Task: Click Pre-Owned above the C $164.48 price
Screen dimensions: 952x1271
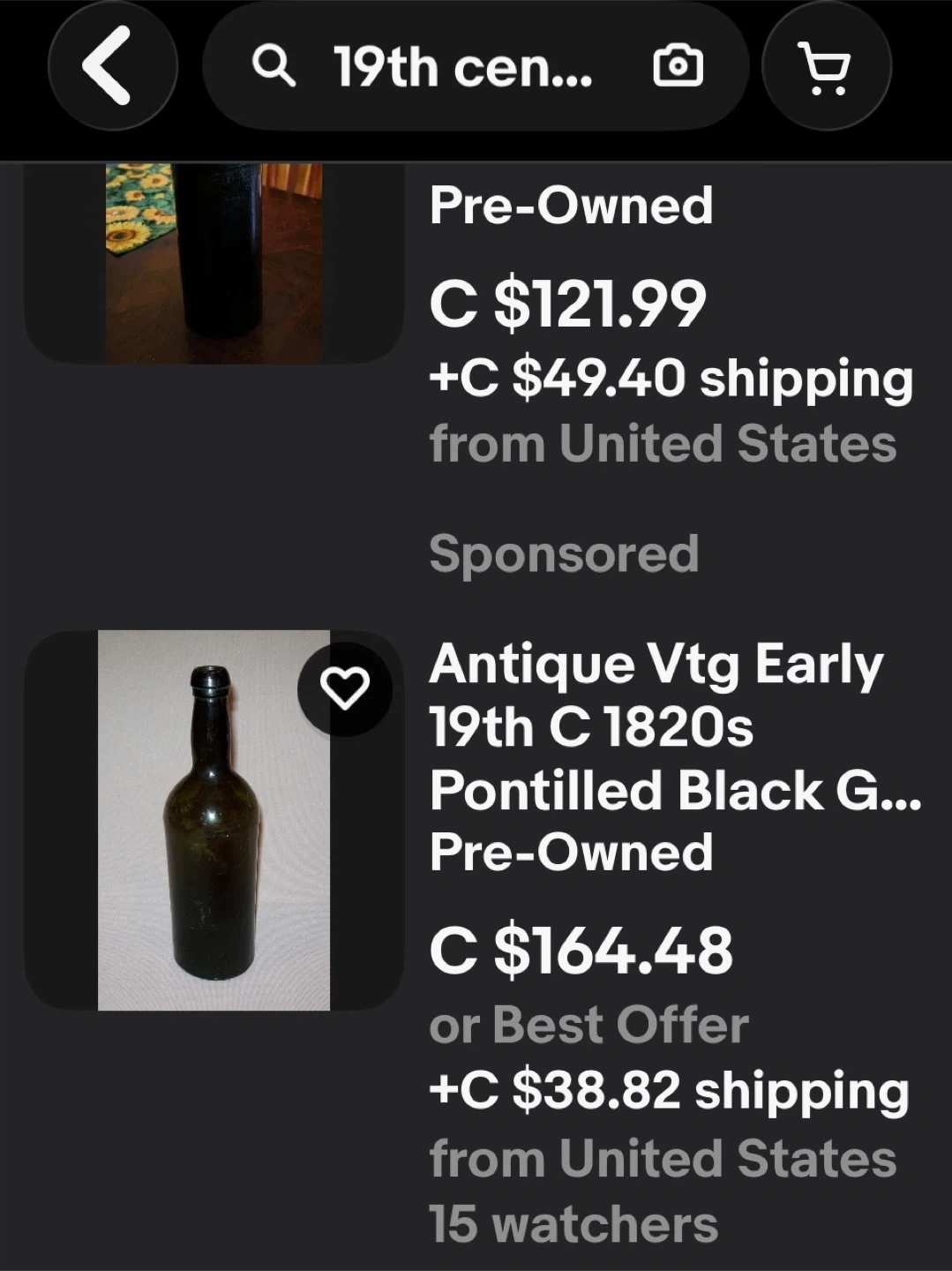Action: [x=571, y=853]
